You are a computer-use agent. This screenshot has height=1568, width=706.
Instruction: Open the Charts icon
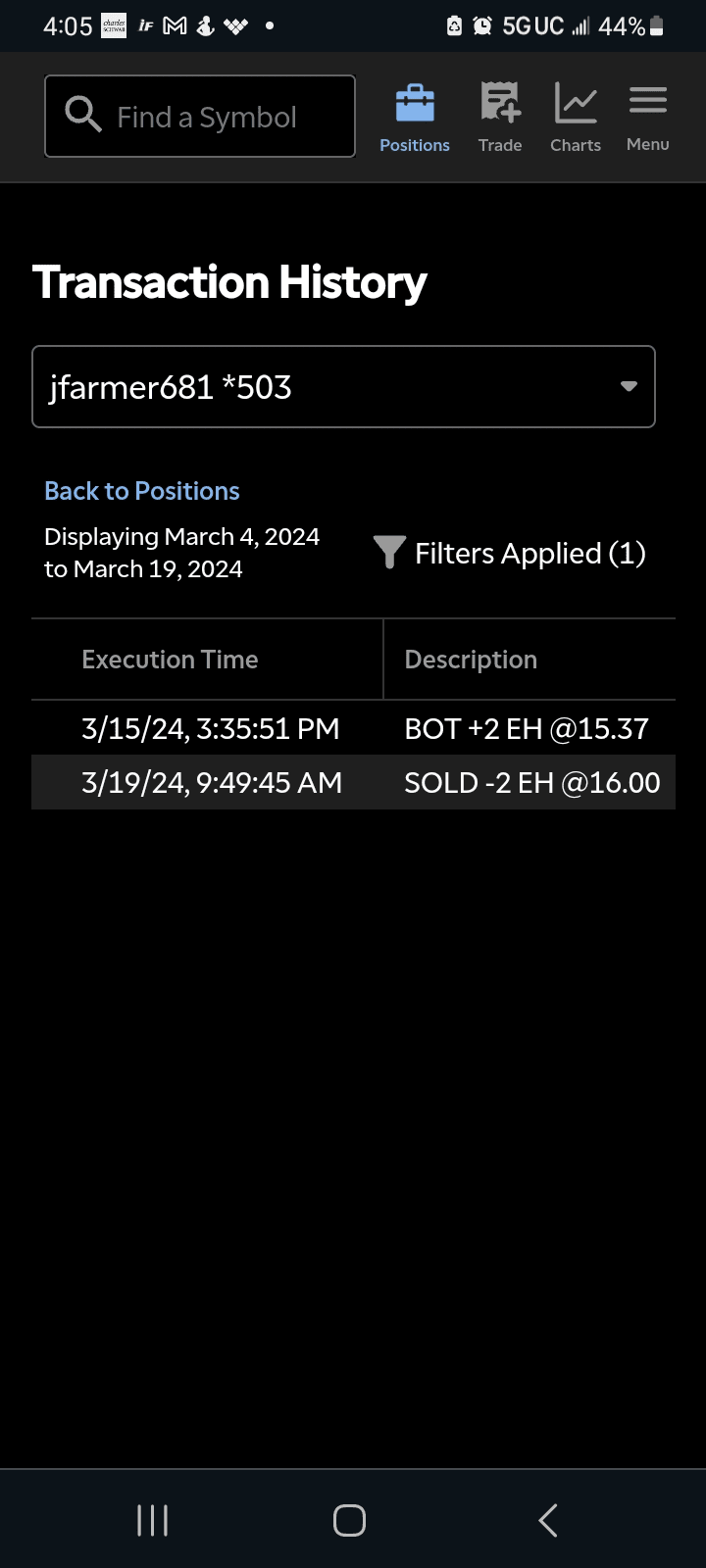576,104
